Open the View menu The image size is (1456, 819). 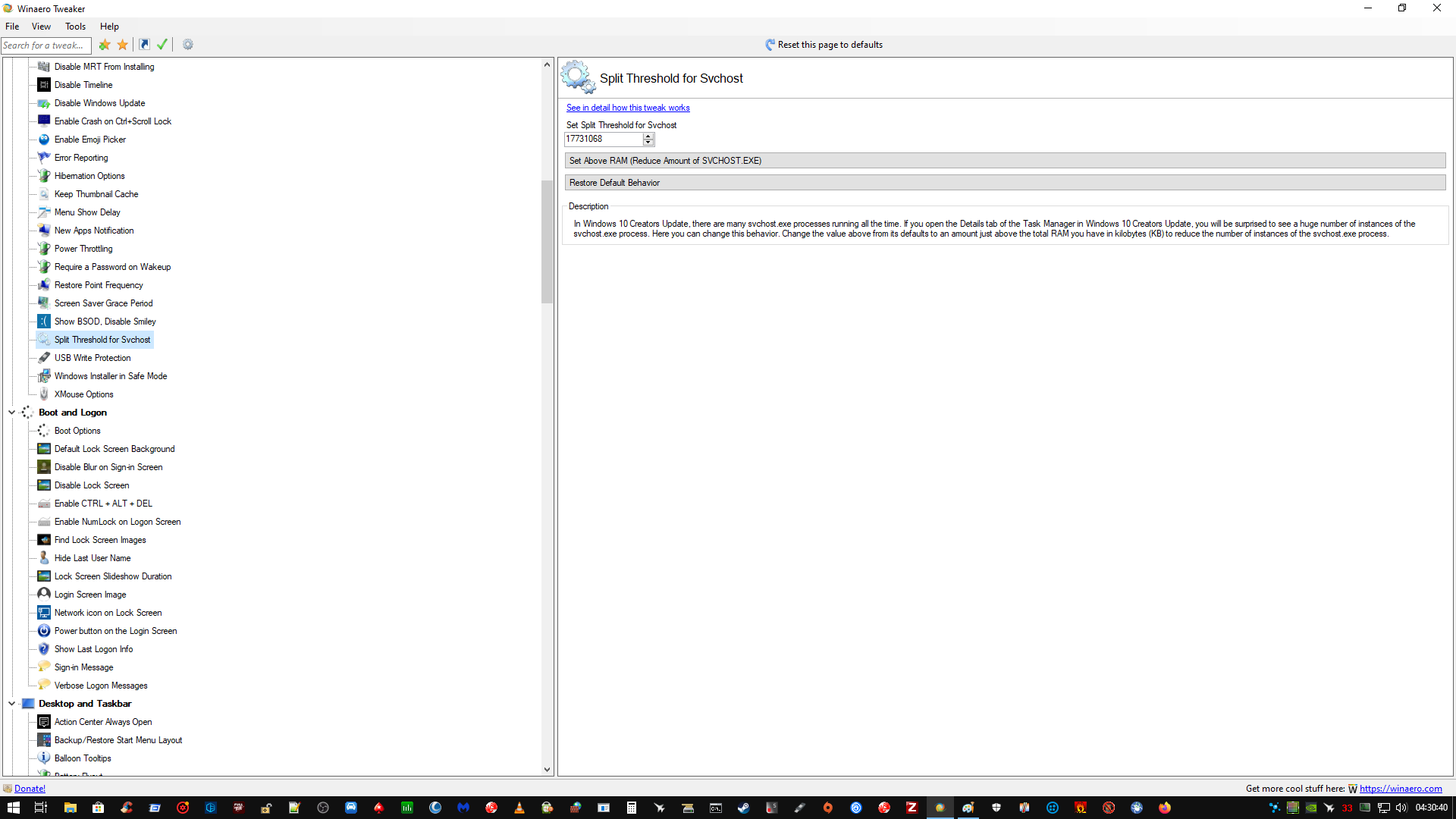tap(41, 27)
